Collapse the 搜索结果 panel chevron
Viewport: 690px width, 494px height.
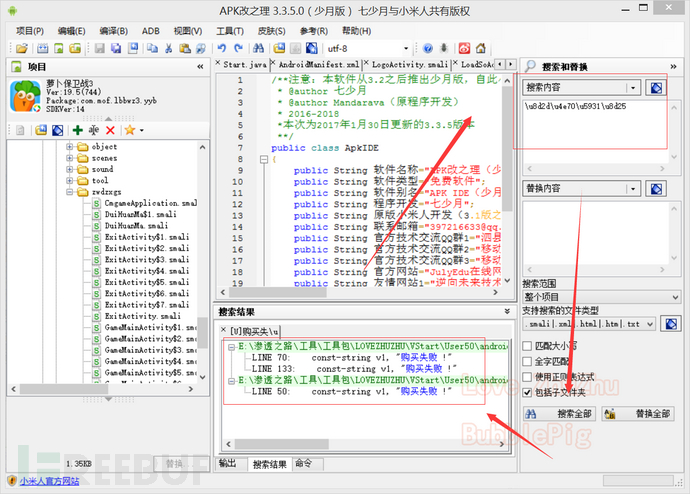[x=507, y=311]
